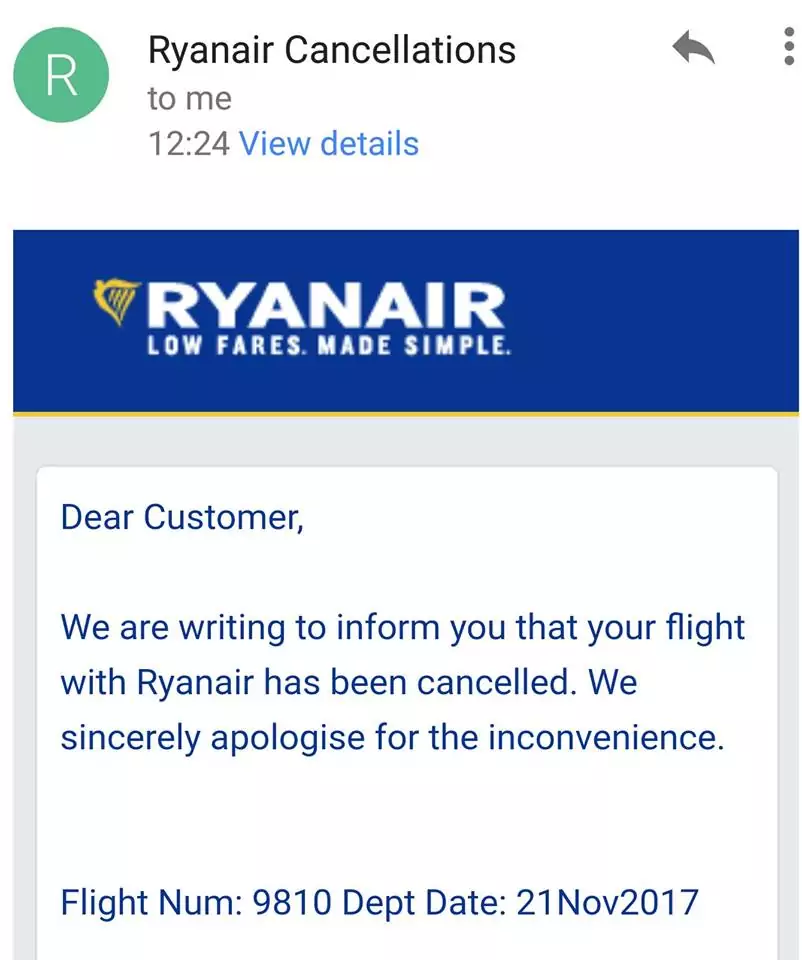The height and width of the screenshot is (960, 802).
Task: Click the 'Low Fares. Made Simple.' tagline
Action: [x=328, y=346]
